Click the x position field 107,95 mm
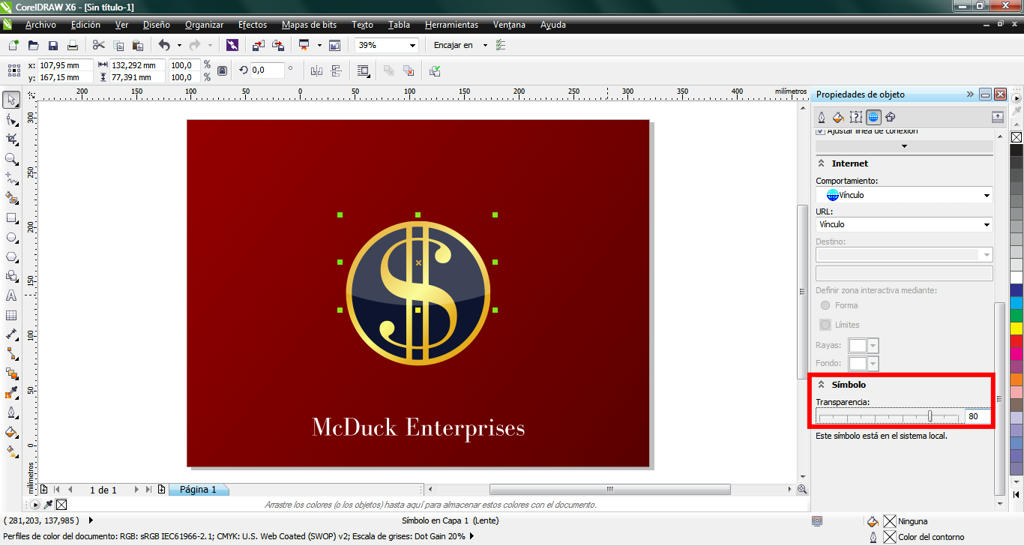Viewport: 1024px width, 546px height. click(64, 65)
